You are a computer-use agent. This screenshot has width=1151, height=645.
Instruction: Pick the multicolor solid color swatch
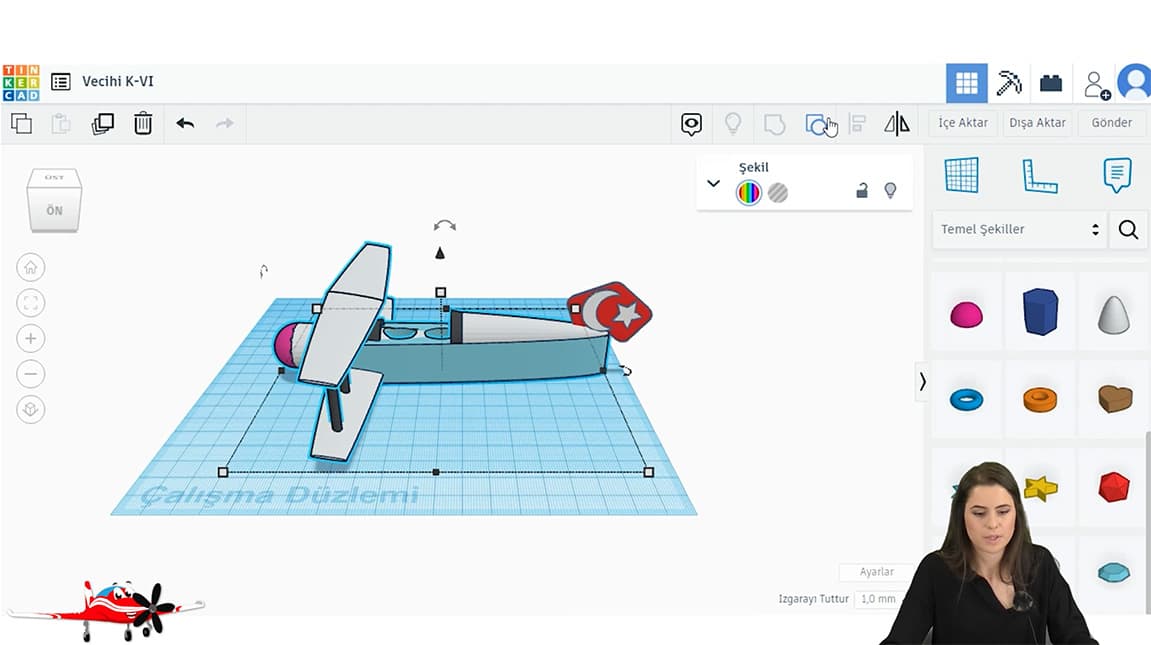[x=749, y=193]
